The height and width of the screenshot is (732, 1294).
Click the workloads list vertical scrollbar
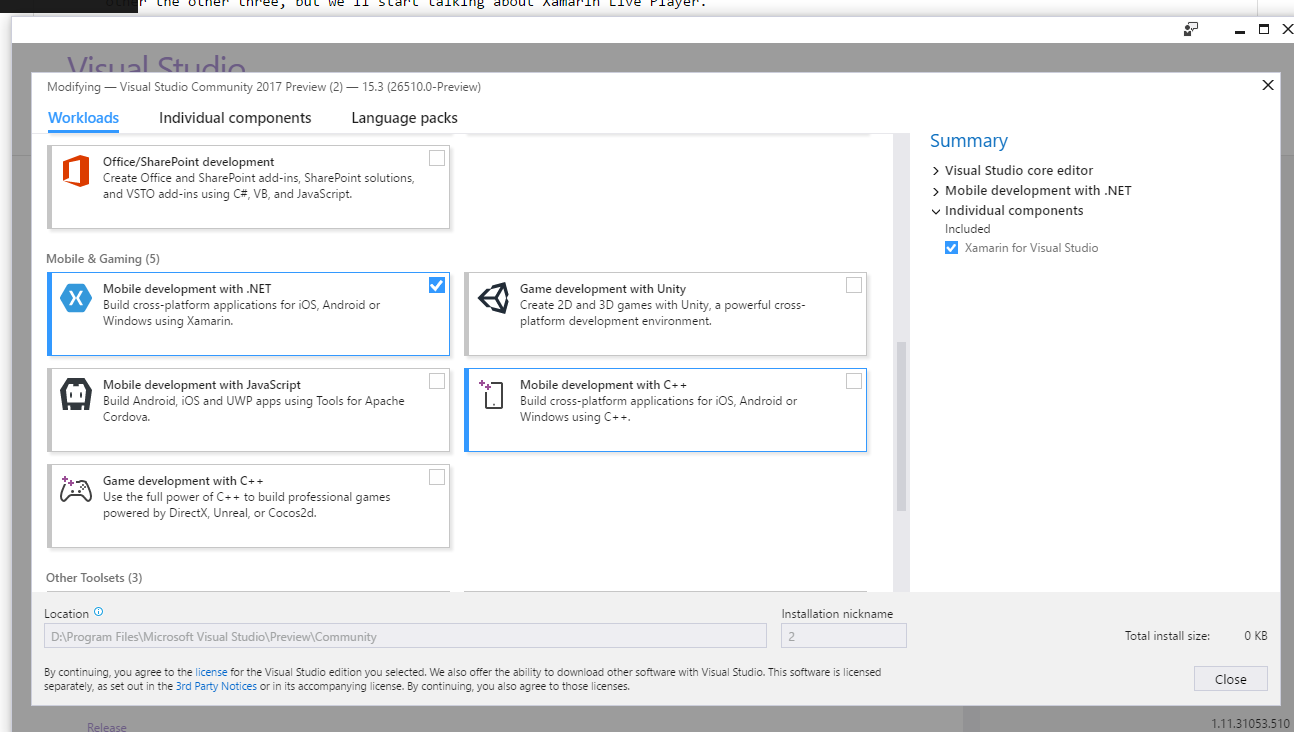(901, 426)
